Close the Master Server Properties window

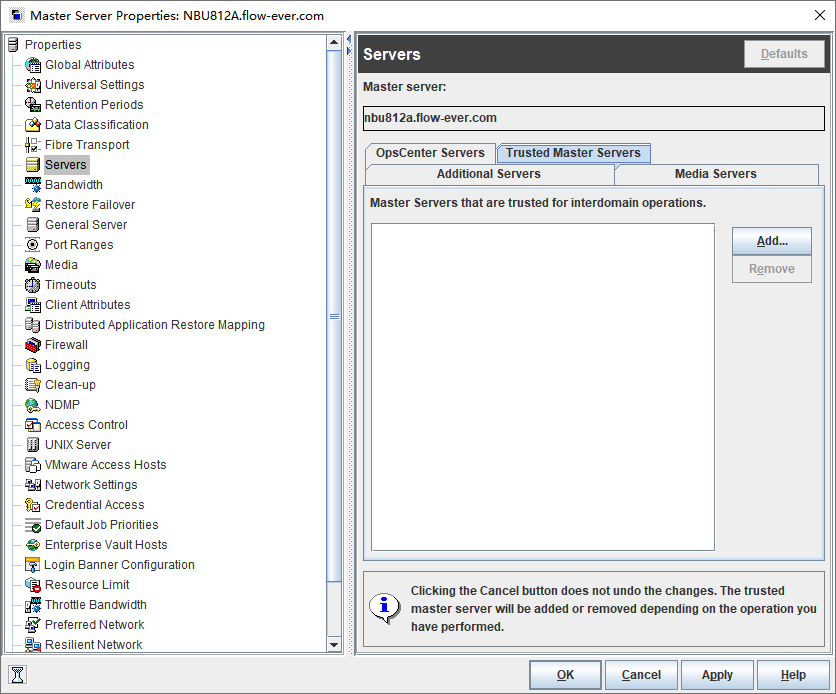pos(819,15)
